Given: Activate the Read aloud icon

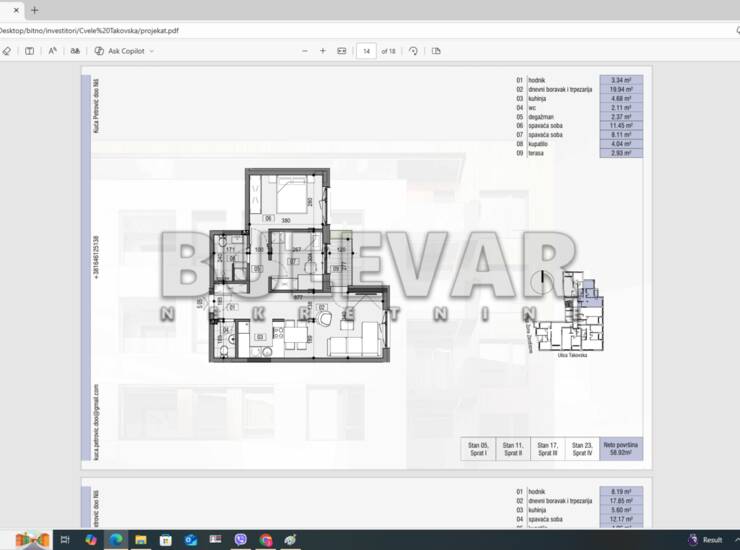Looking at the screenshot, I should click(x=53, y=51).
